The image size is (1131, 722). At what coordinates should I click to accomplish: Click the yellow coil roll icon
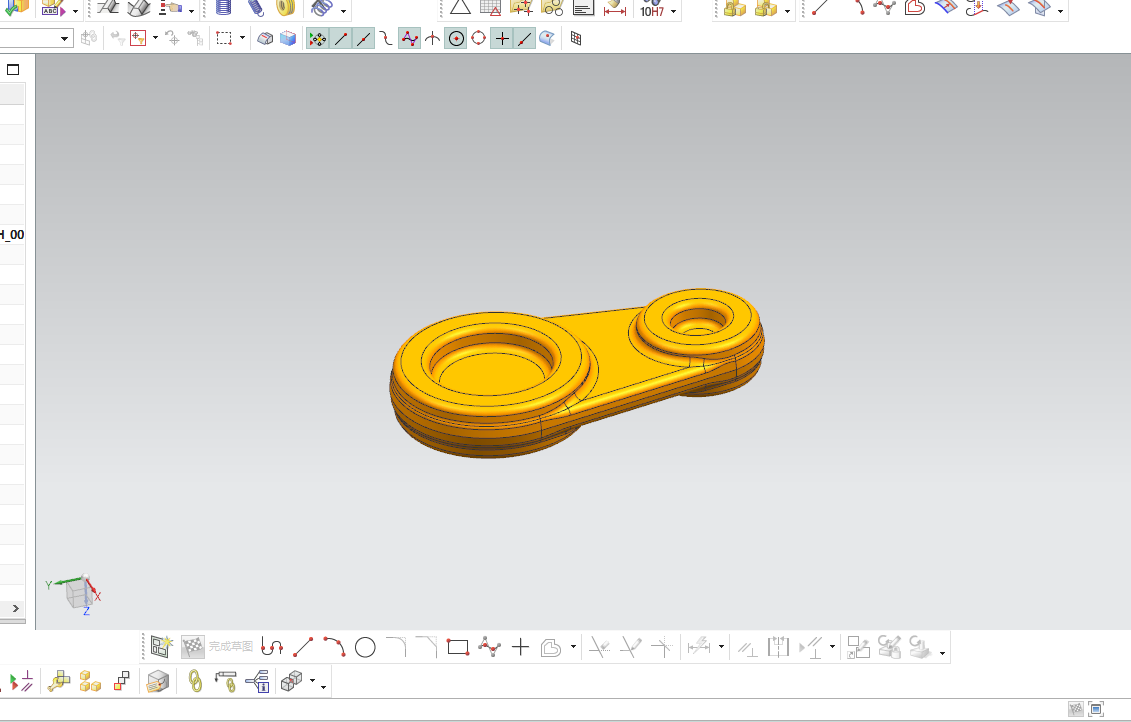point(286,8)
